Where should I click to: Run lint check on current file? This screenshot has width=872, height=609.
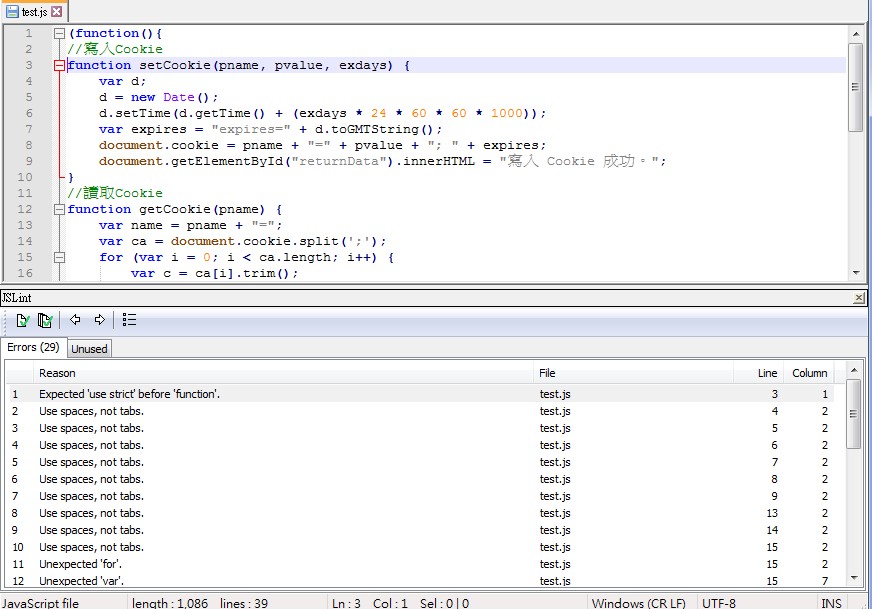(x=21, y=320)
